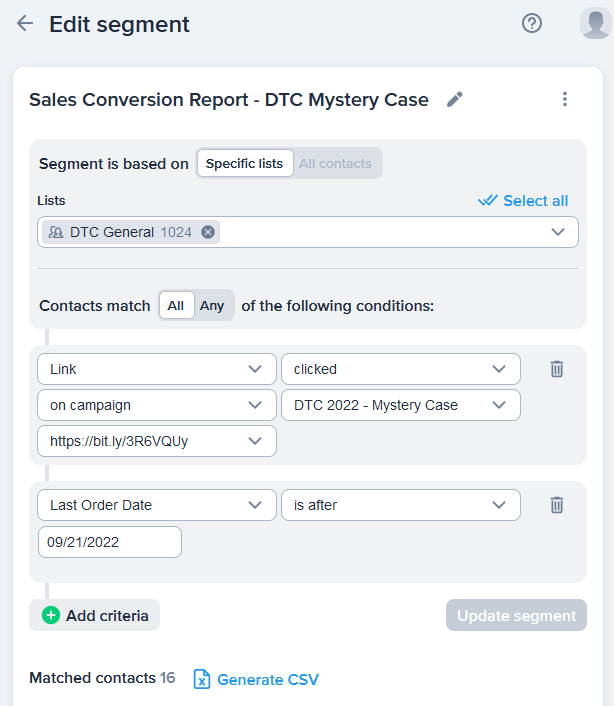This screenshot has width=614, height=706.
Task: Open help via the question mark icon
Action: tap(532, 23)
